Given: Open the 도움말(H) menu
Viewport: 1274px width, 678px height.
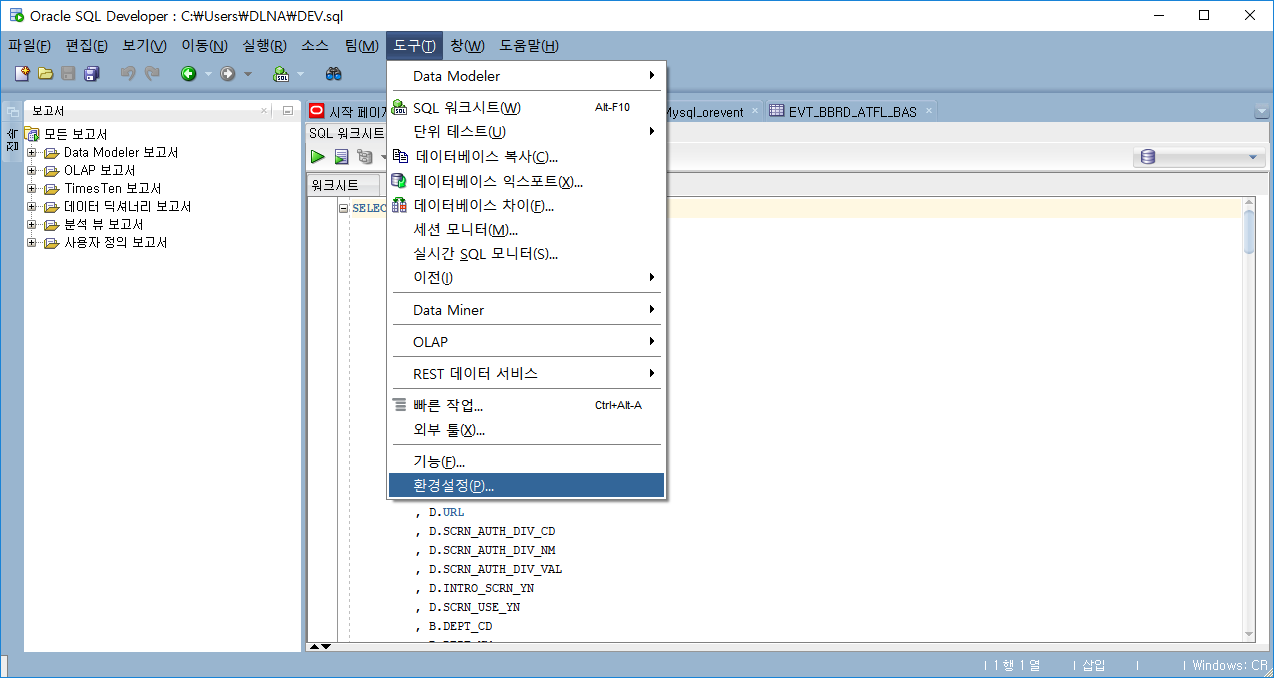Looking at the screenshot, I should (x=529, y=46).
